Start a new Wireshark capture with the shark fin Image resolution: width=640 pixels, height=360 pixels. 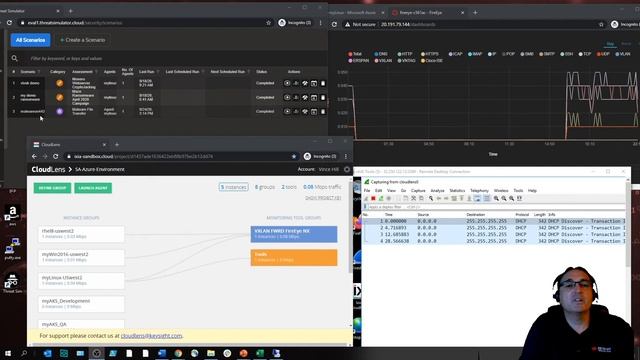366,198
